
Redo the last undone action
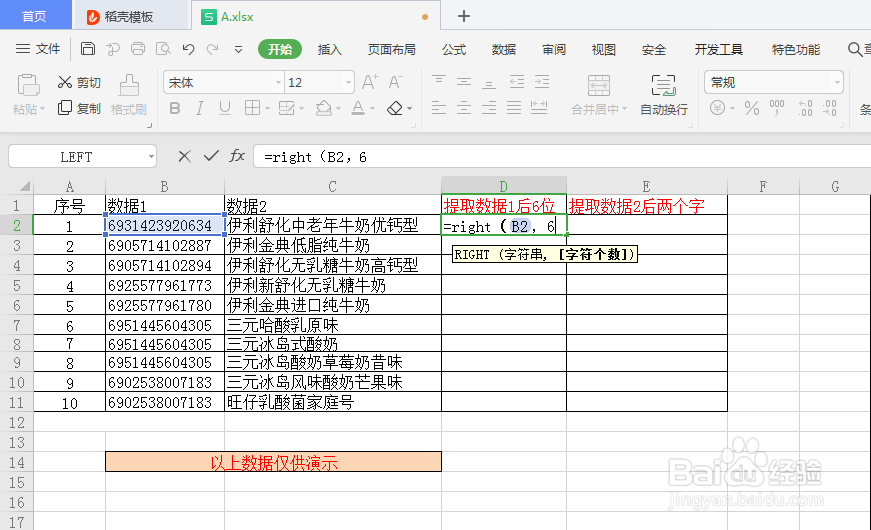pos(212,49)
